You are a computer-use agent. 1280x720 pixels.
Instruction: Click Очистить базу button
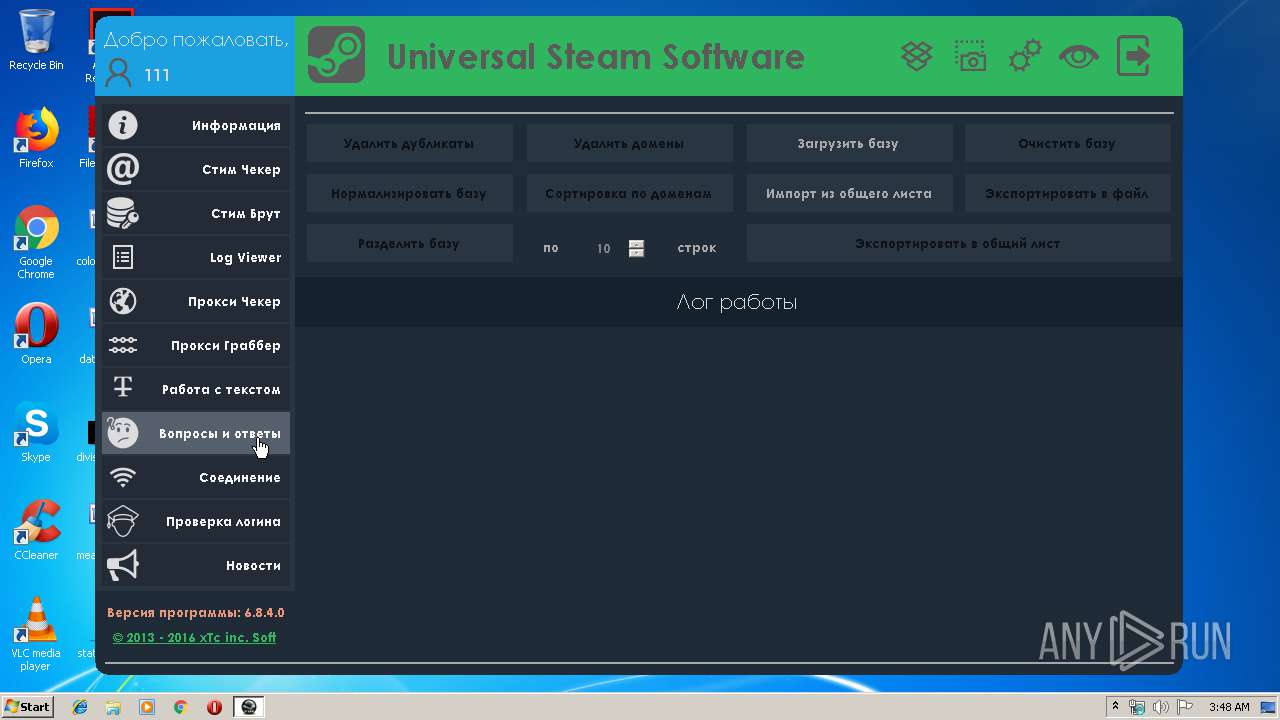coord(1067,143)
